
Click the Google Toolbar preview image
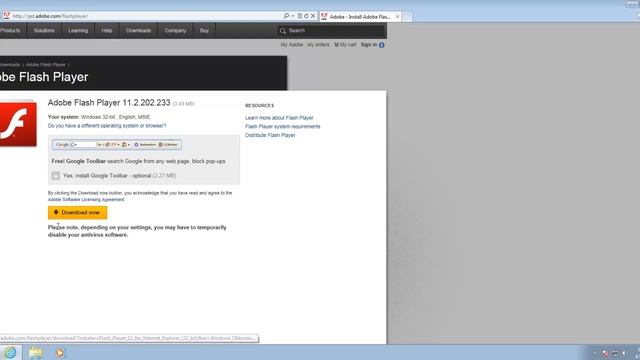tap(117, 144)
